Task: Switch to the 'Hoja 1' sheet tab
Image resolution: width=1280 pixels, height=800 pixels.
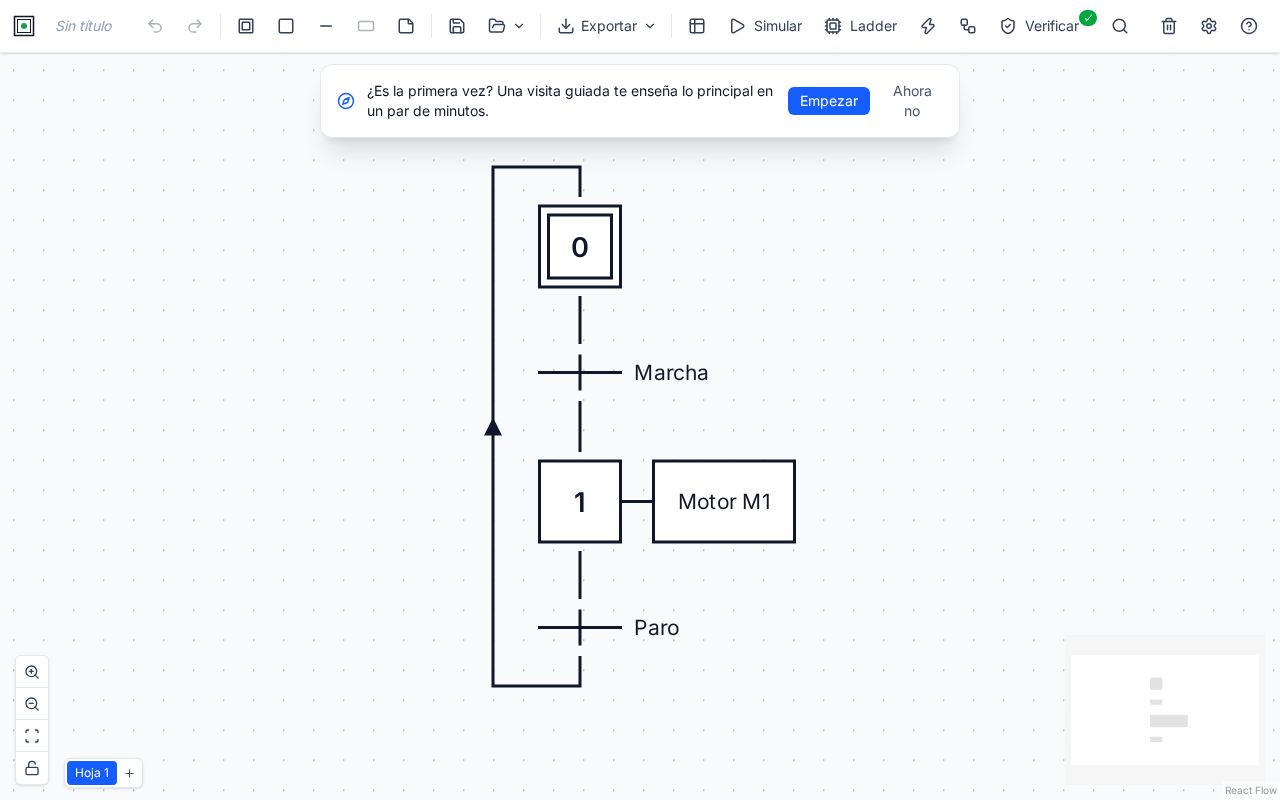Action: (92, 773)
